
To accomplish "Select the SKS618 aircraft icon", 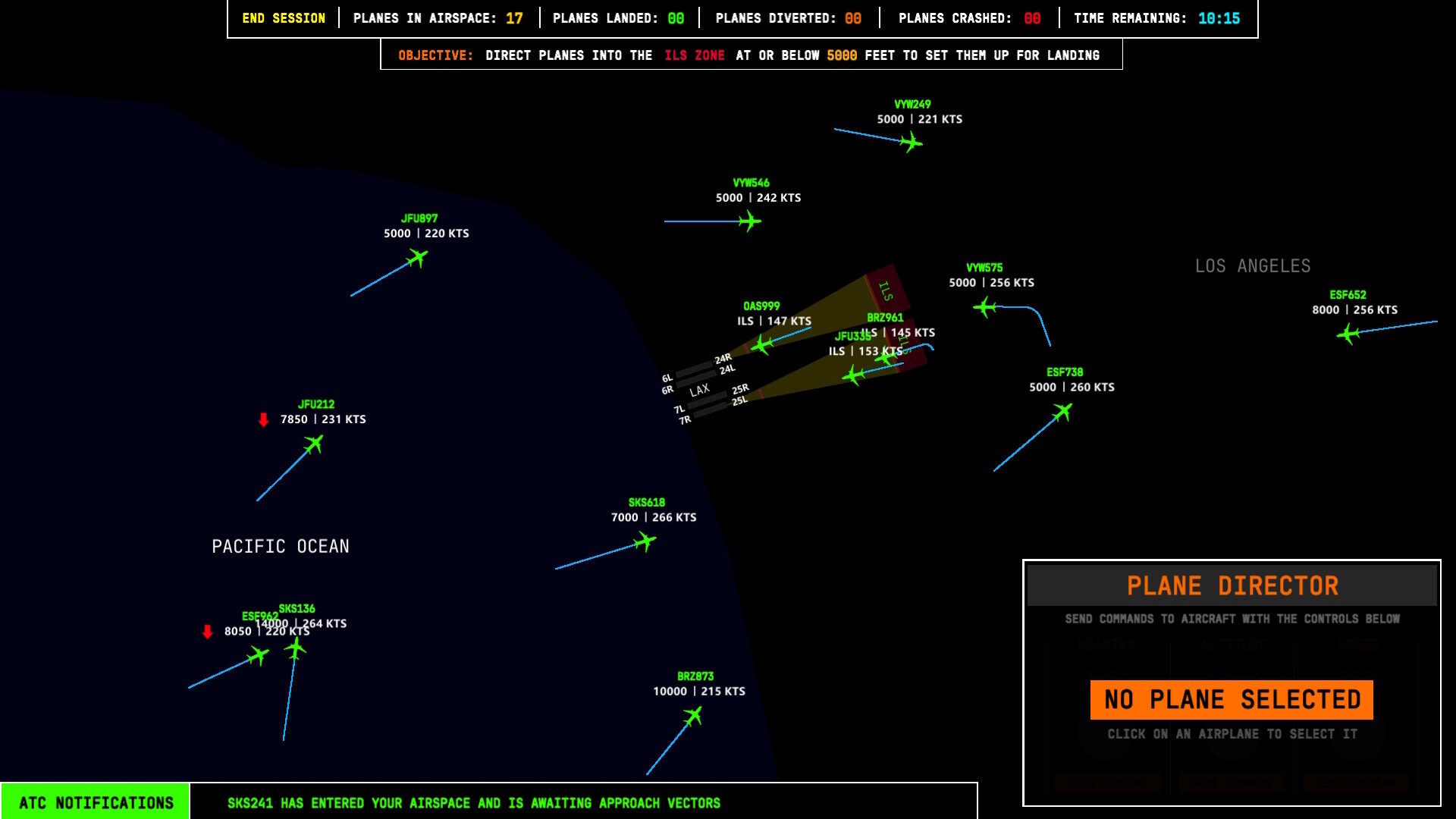I will 642,541.
